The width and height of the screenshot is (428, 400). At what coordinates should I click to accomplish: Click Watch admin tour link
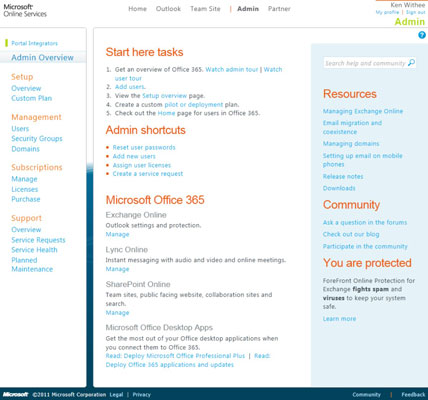click(x=232, y=69)
